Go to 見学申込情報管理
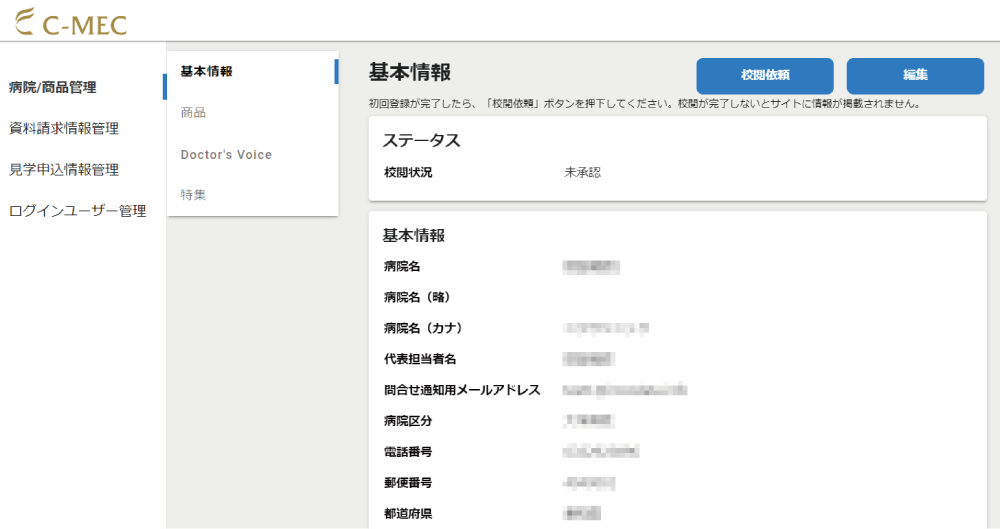Viewport: 1000px width, 529px height. point(64,170)
